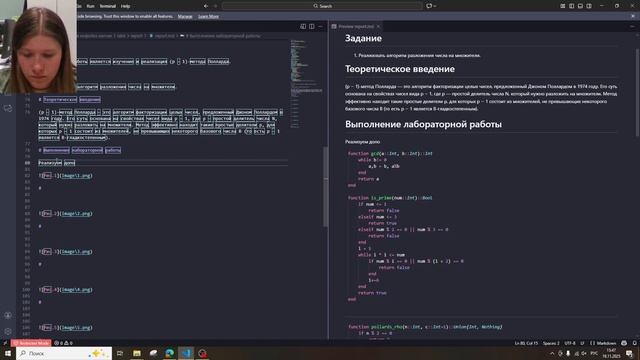Open Microsoft Edge from the taskbar
This screenshot has height=360, width=640.
170,353
